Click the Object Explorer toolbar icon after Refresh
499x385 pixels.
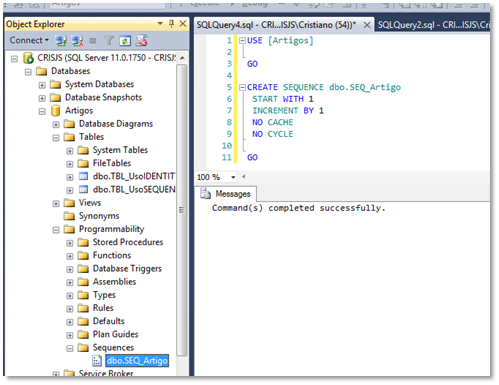[141, 41]
